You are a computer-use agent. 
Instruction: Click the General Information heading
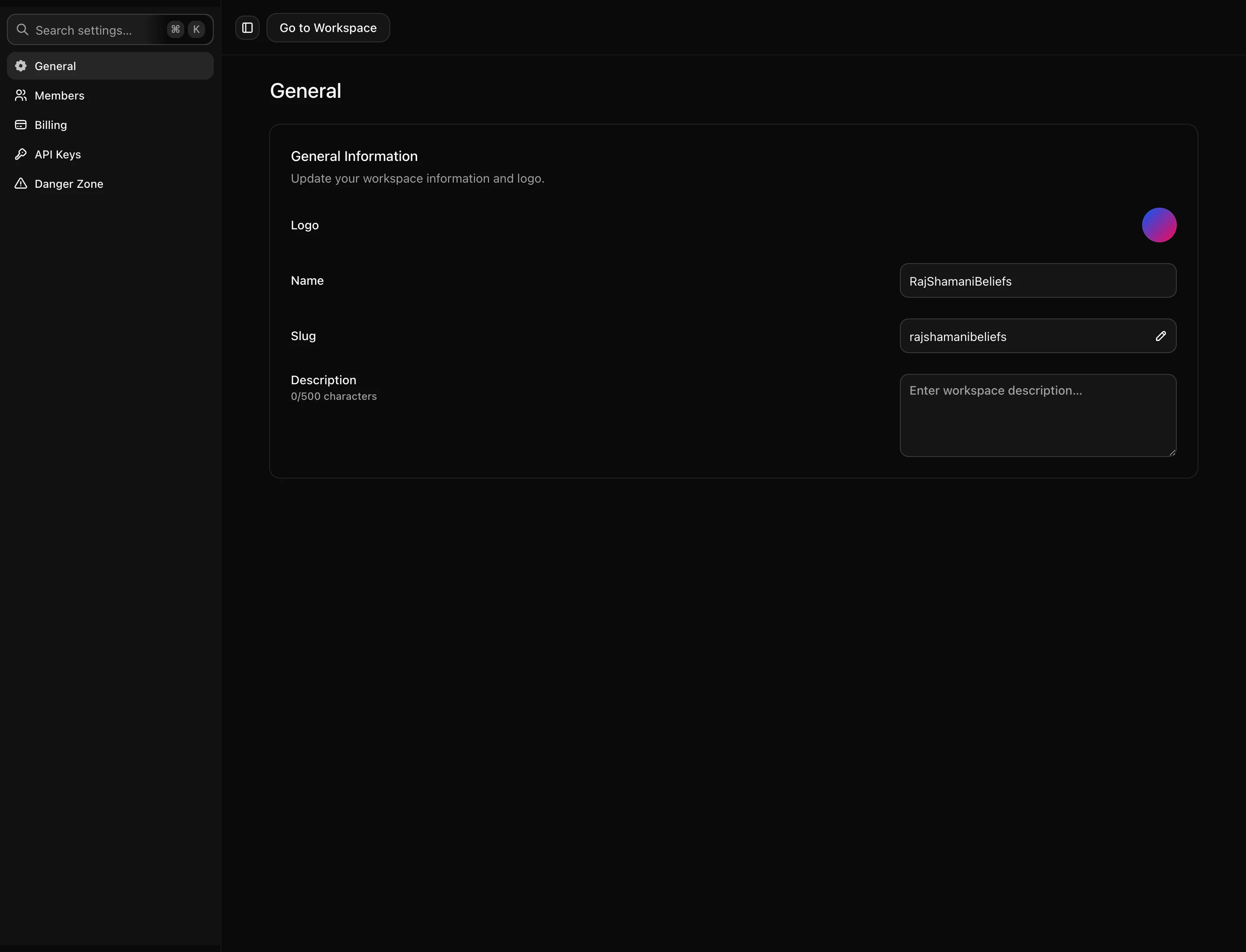click(x=354, y=156)
